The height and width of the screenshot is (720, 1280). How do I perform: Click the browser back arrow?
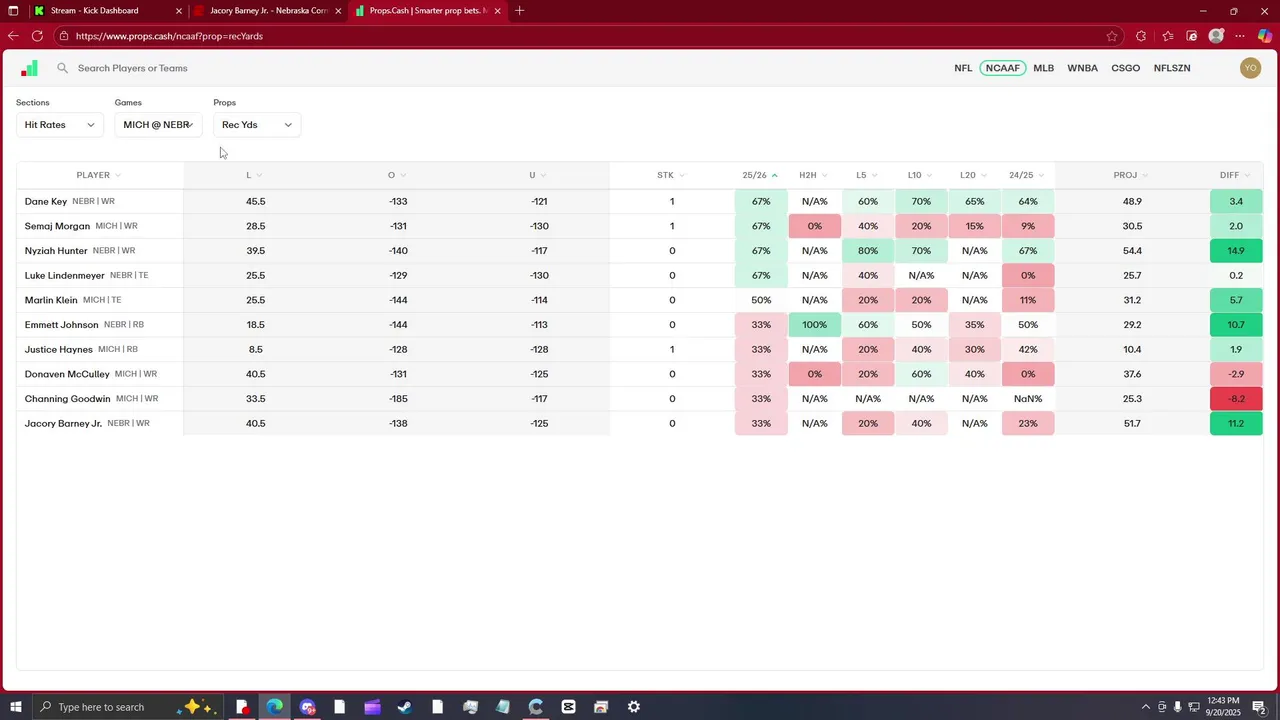(13, 36)
